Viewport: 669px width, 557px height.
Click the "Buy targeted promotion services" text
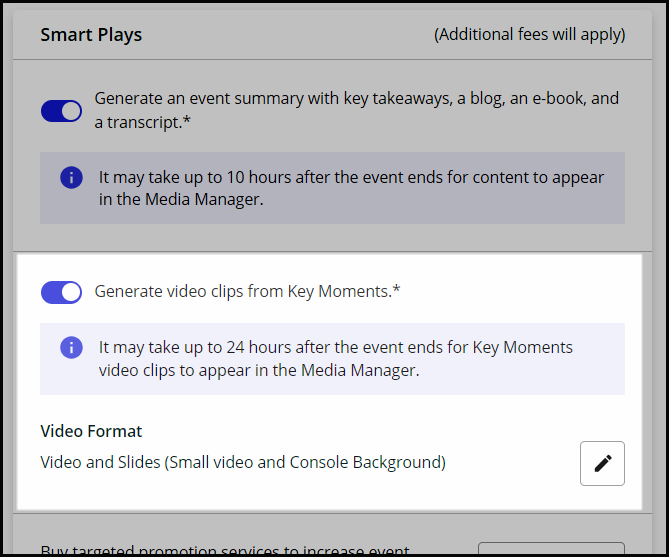point(224,550)
